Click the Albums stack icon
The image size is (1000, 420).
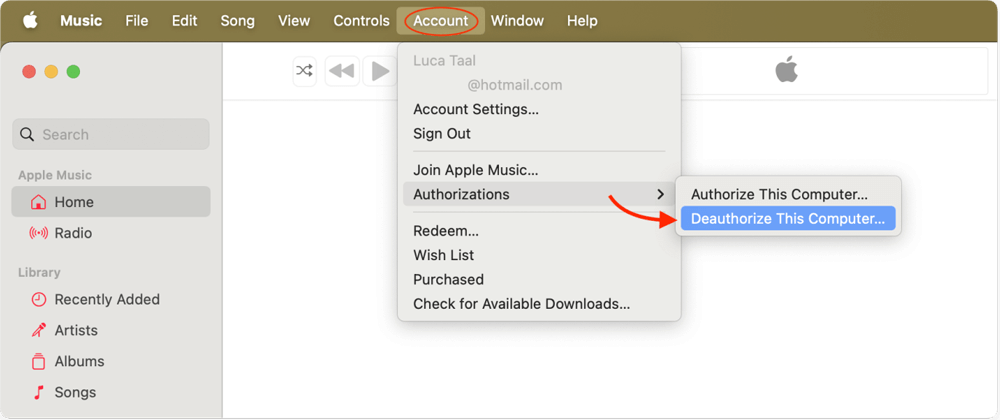coord(39,361)
